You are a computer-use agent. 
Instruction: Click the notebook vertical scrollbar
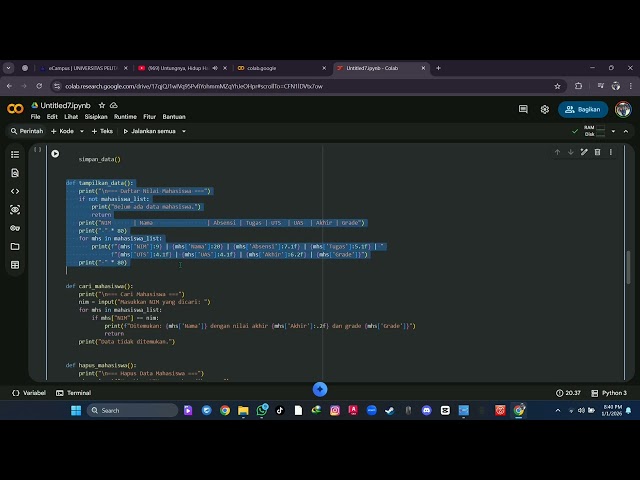coord(628,267)
